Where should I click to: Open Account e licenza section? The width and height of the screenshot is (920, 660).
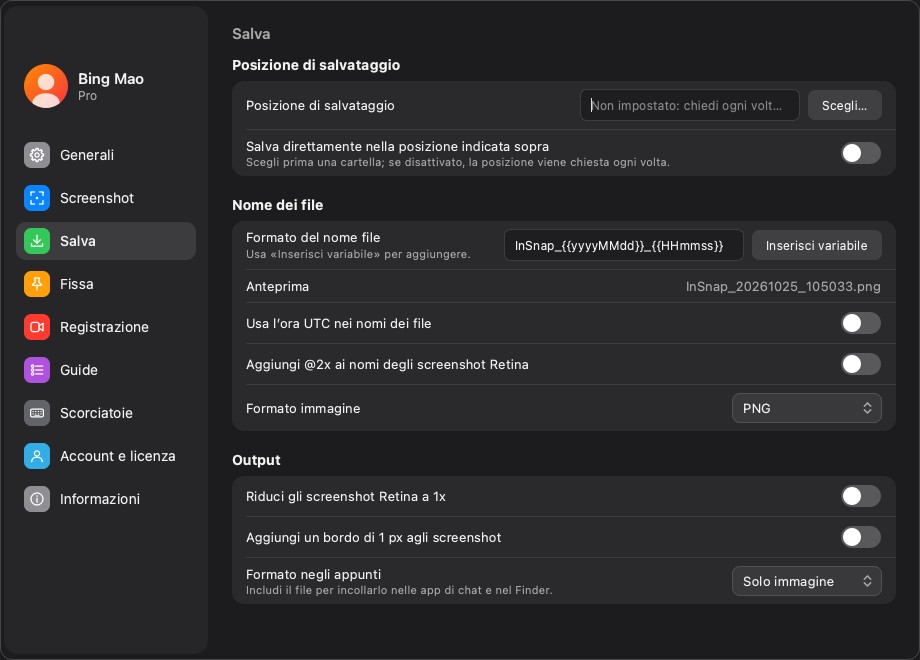pos(106,456)
